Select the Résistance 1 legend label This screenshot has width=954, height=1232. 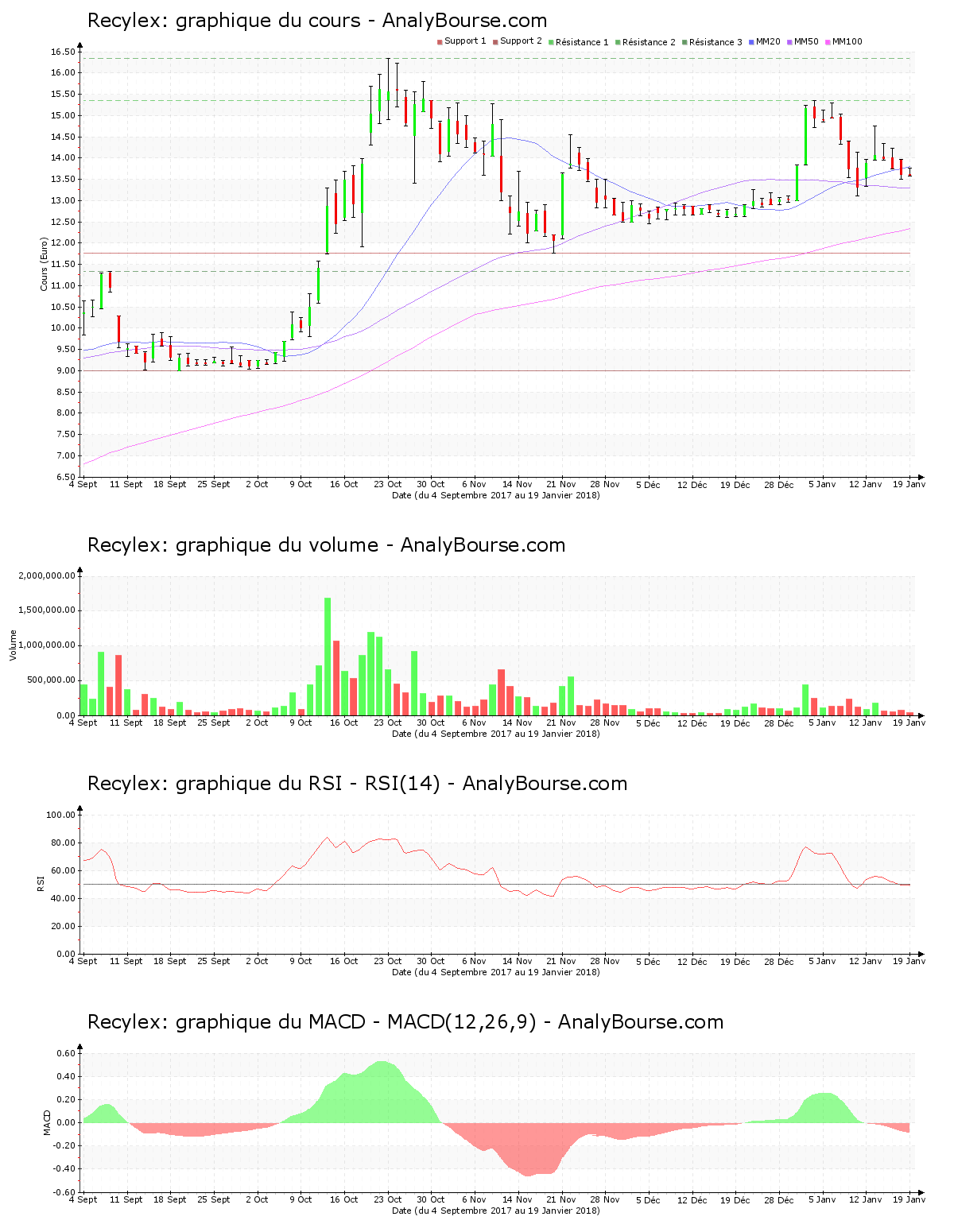[x=582, y=42]
